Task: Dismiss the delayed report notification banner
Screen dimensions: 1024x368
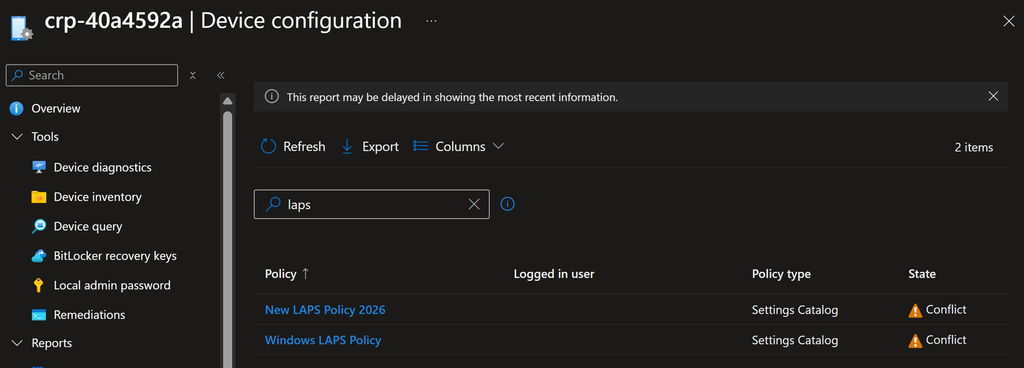Action: [x=993, y=97]
